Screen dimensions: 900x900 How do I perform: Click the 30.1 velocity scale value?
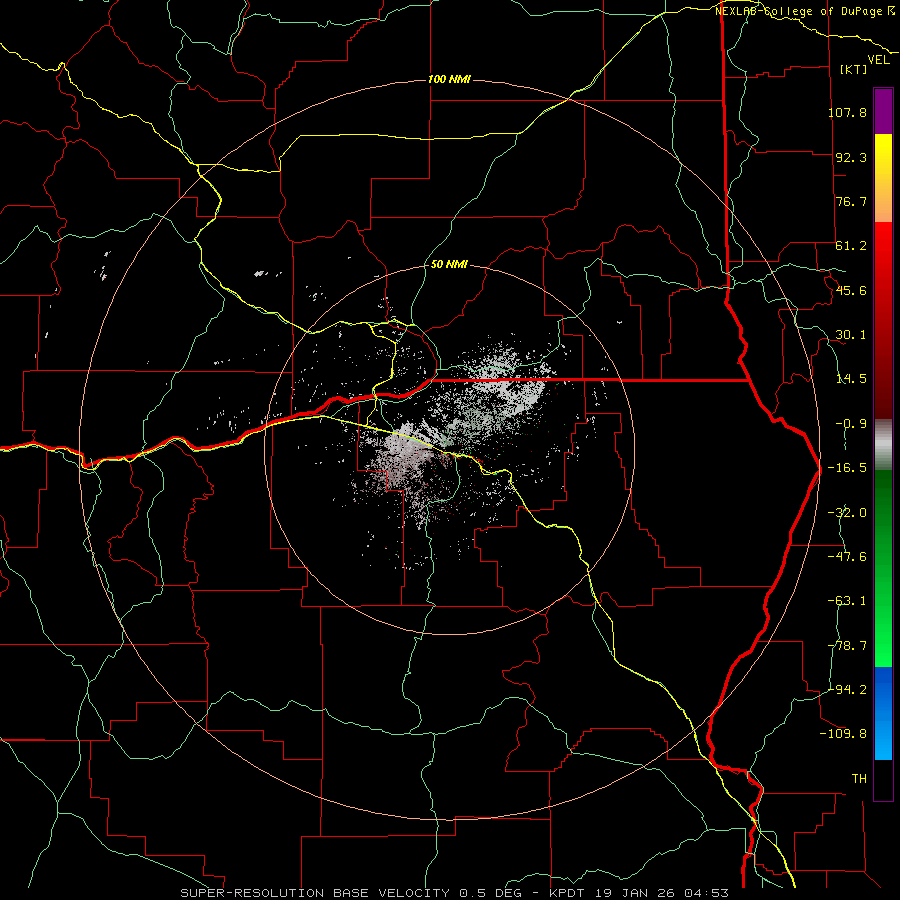pyautogui.click(x=851, y=335)
